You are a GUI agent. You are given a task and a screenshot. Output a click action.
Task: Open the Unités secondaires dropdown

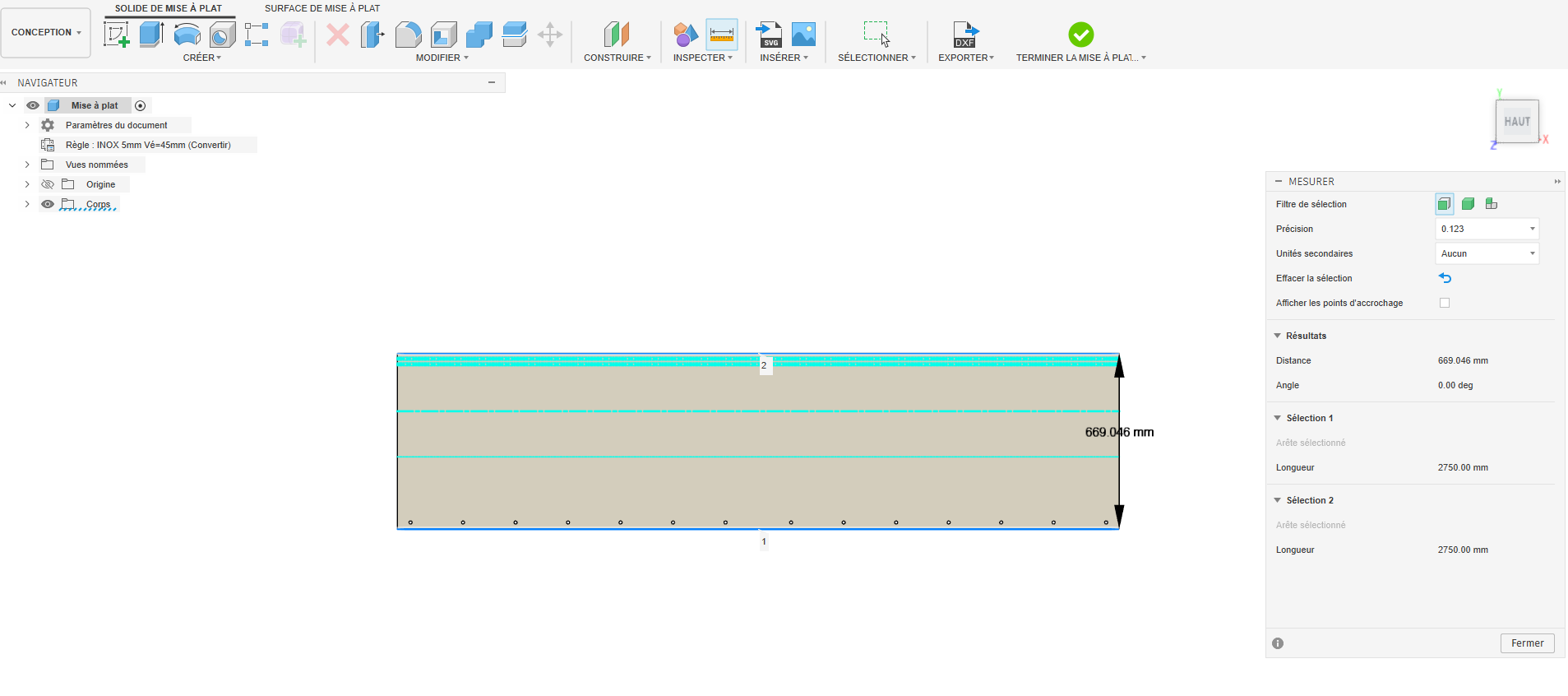(1487, 253)
